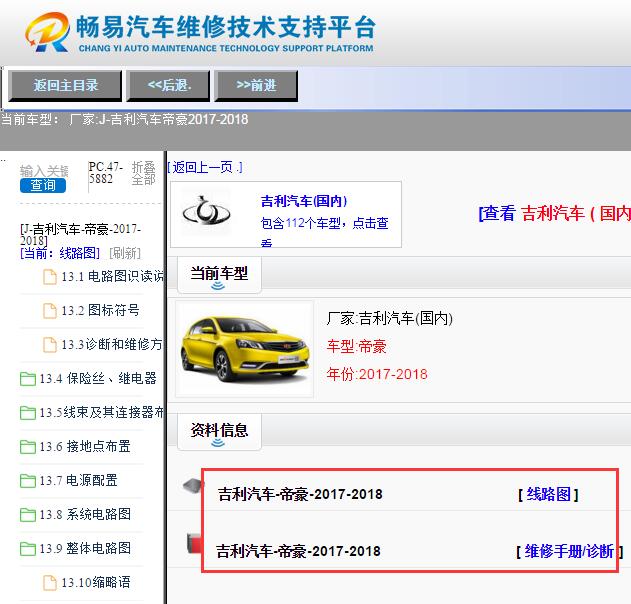Select 13.3 诊断和维修 tree entry
This screenshot has width=631, height=604.
click(111, 344)
